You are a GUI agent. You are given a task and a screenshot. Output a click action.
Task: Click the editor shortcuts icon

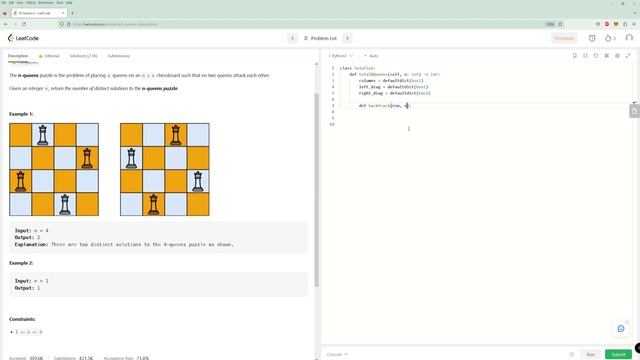(607, 56)
